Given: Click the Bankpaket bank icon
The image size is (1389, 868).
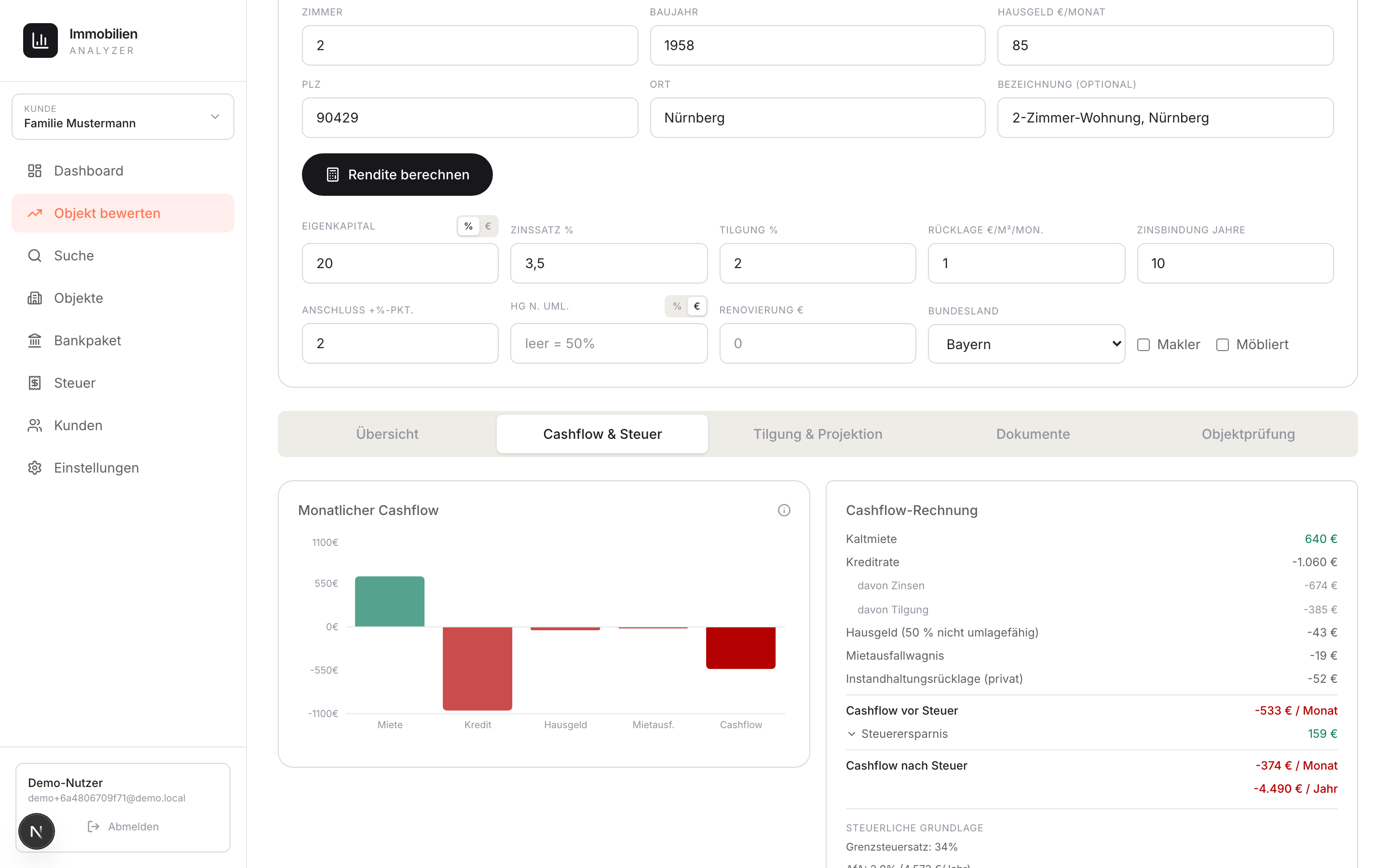Looking at the screenshot, I should (34, 340).
